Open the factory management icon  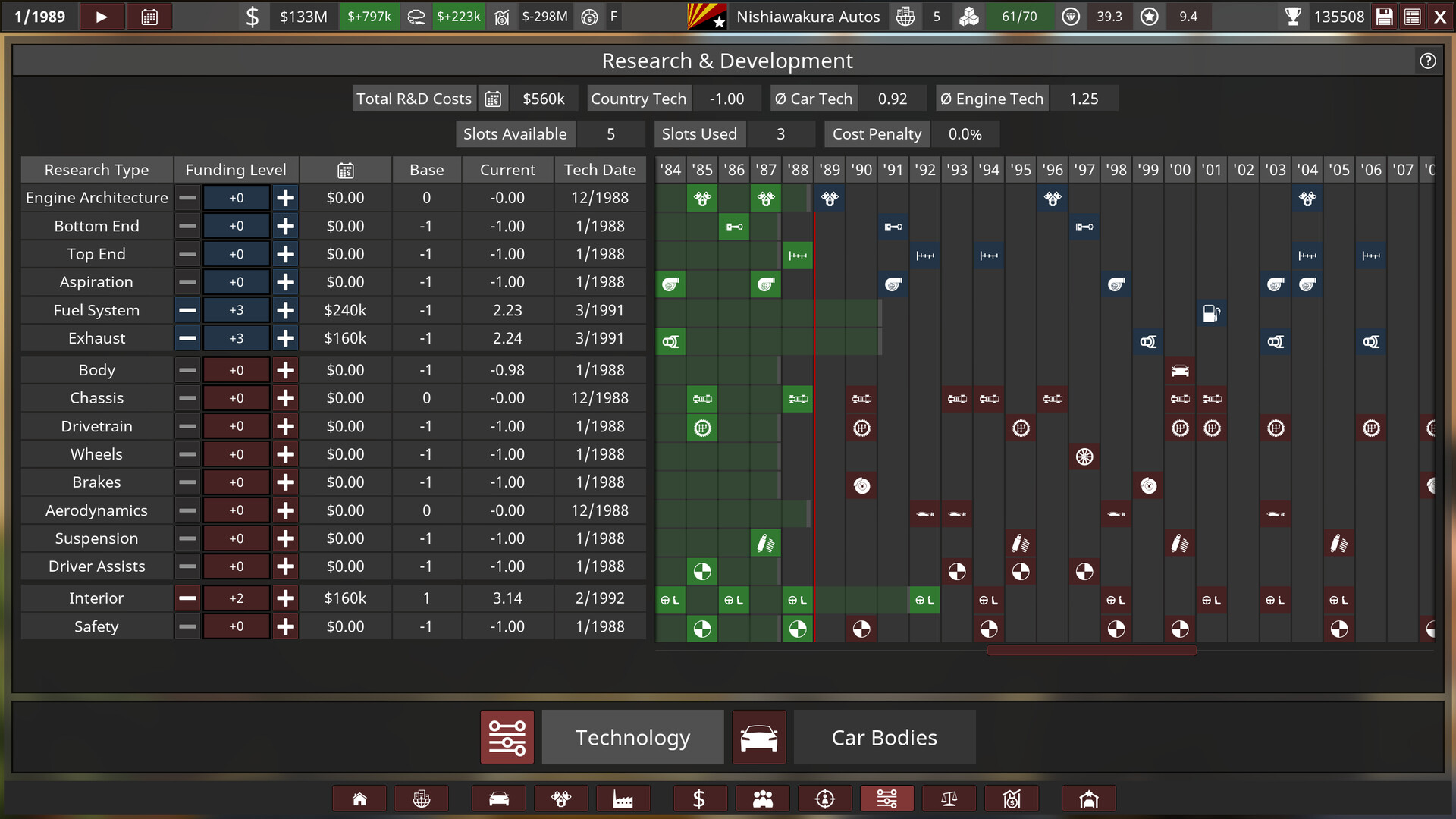pos(623,798)
